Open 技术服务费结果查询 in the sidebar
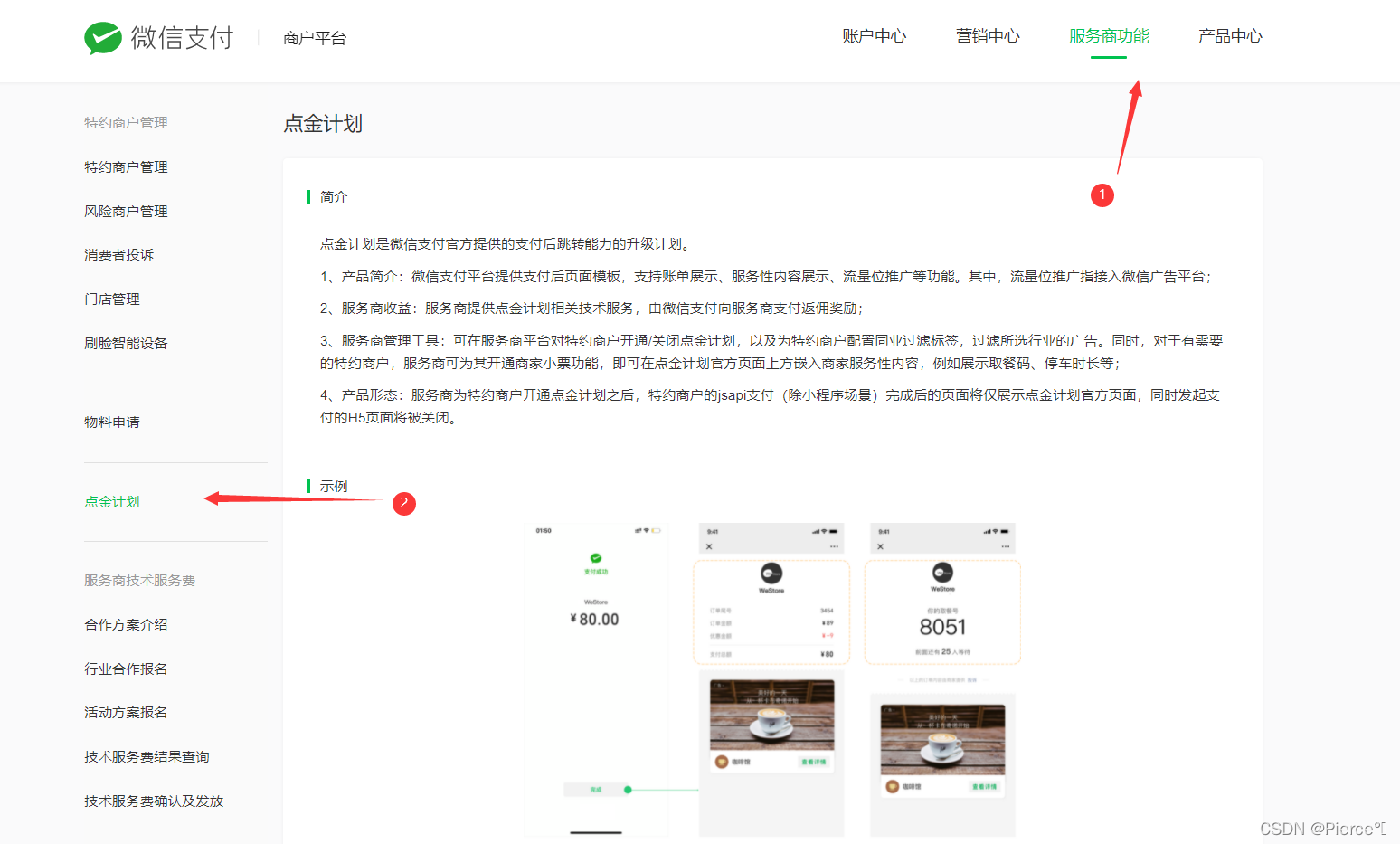Image resolution: width=1400 pixels, height=844 pixels. pyautogui.click(x=147, y=757)
